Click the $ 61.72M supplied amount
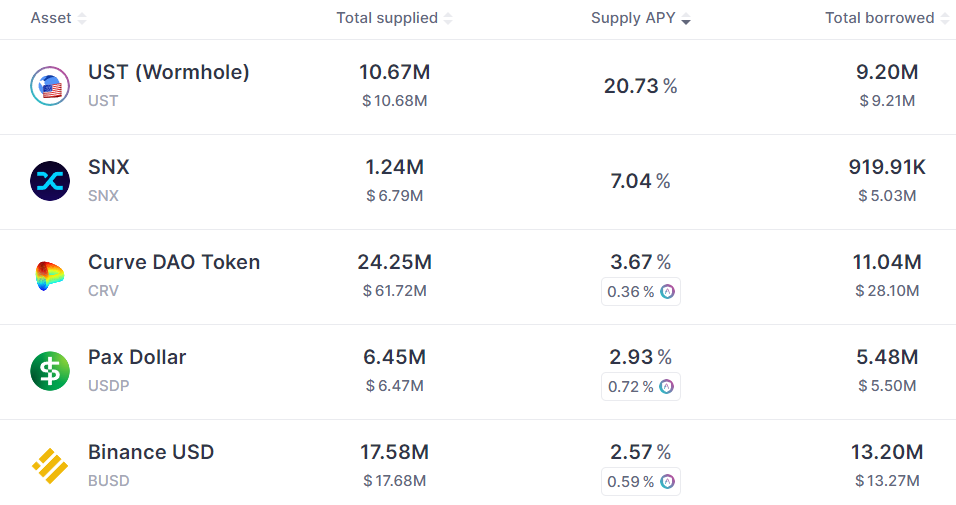This screenshot has height=505, width=956. pyautogui.click(x=394, y=291)
